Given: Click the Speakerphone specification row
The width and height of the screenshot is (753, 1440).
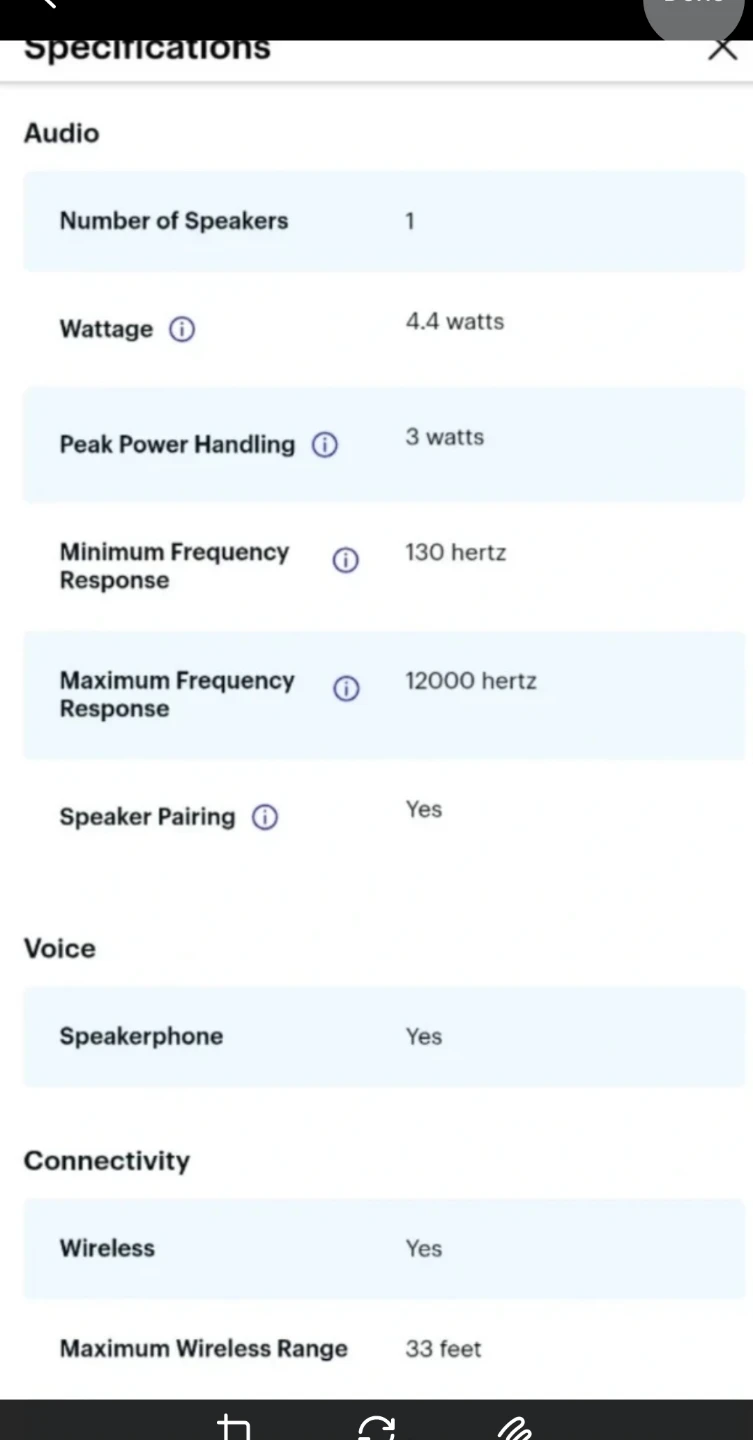Looking at the screenshot, I should click(384, 1036).
